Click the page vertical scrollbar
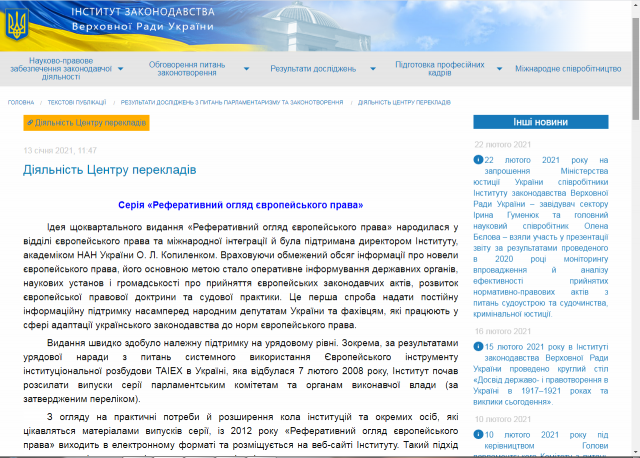This screenshot has width=640, height=458. click(634, 250)
